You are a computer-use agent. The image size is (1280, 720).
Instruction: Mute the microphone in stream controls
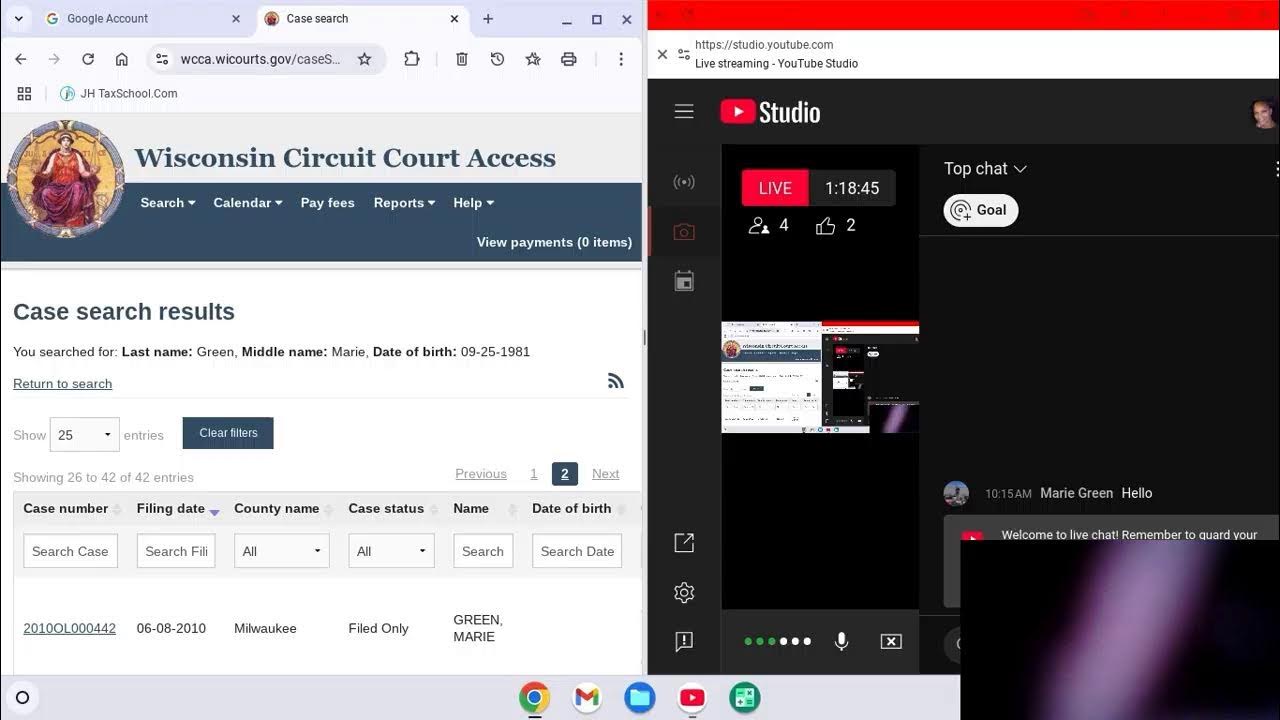(842, 642)
